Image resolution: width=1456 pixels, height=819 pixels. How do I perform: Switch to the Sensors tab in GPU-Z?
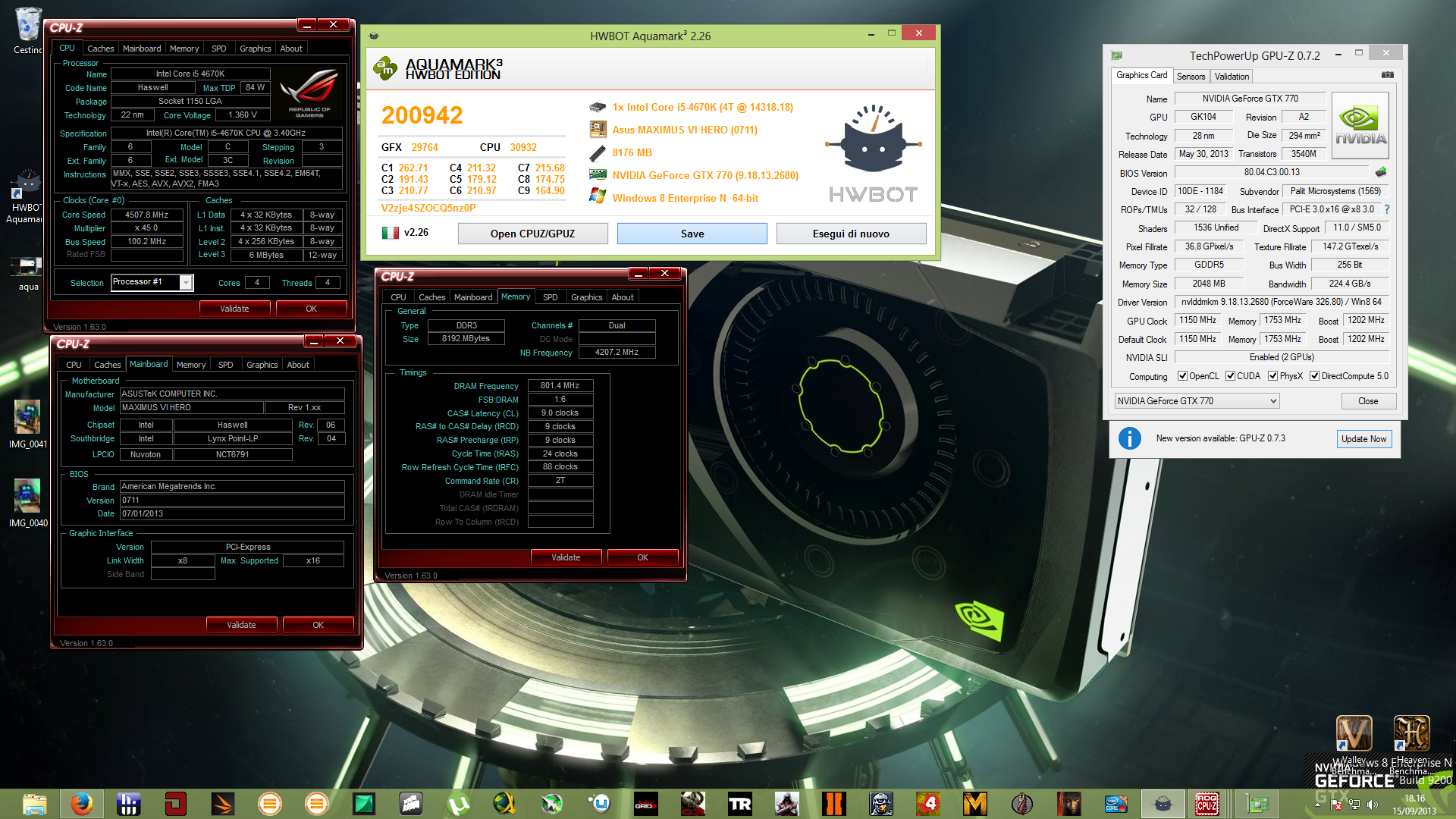[x=1191, y=77]
